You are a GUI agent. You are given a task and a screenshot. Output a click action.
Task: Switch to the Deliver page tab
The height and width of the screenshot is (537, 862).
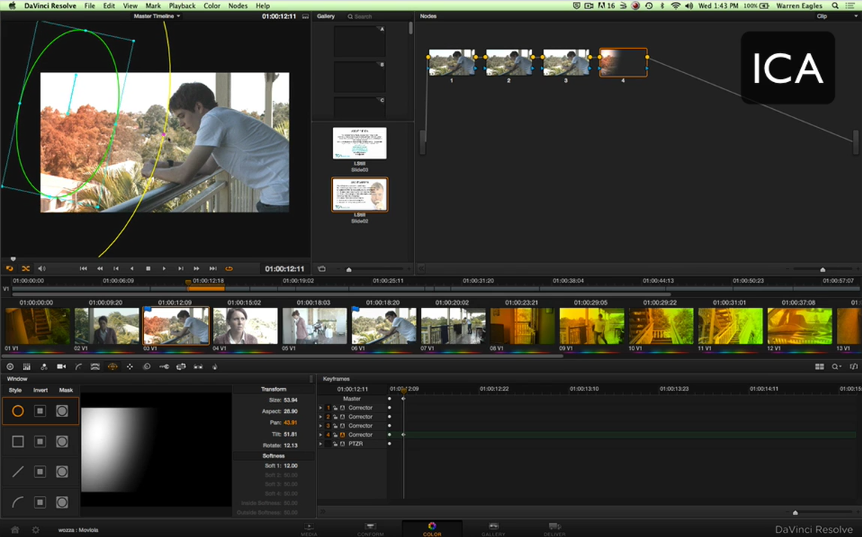click(x=554, y=530)
